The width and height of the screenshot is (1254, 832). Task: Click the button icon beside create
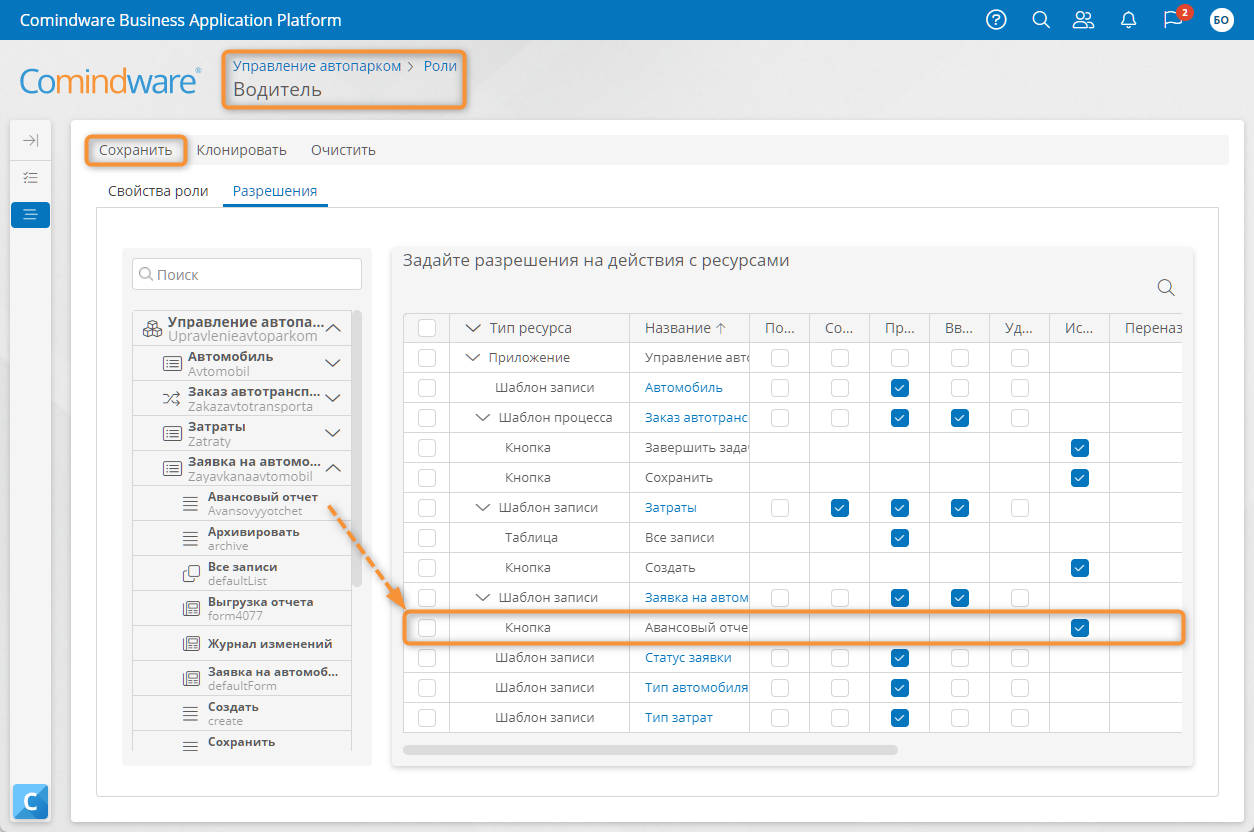[x=191, y=714]
